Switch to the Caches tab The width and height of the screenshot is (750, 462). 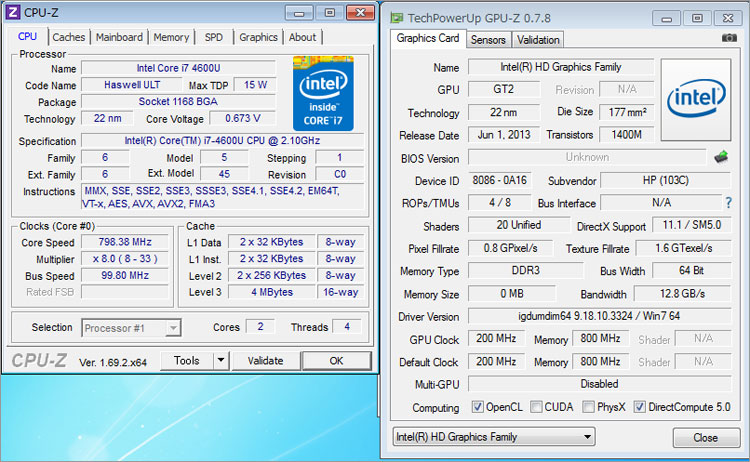click(x=69, y=37)
